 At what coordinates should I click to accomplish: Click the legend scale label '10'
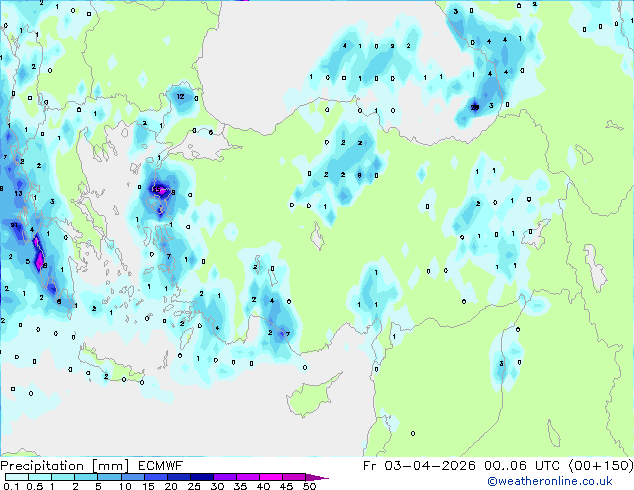(x=125, y=486)
